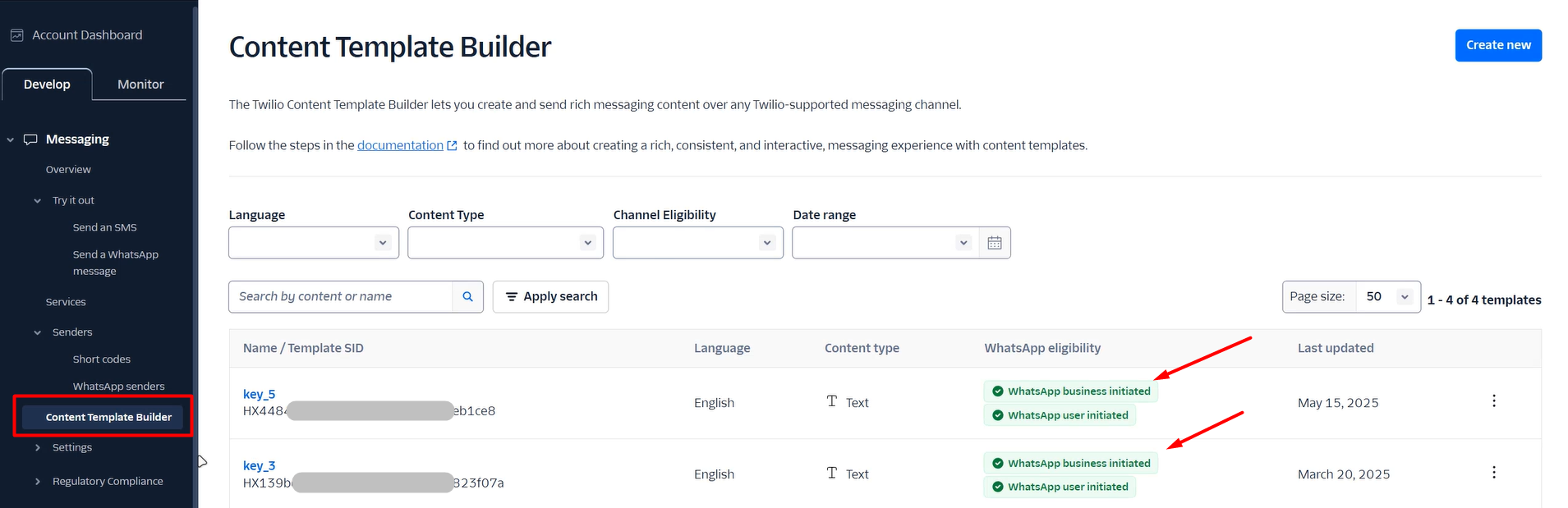This screenshot has width=1568, height=508.
Task: Click the Messaging chat bubble icon
Action: 30,140
